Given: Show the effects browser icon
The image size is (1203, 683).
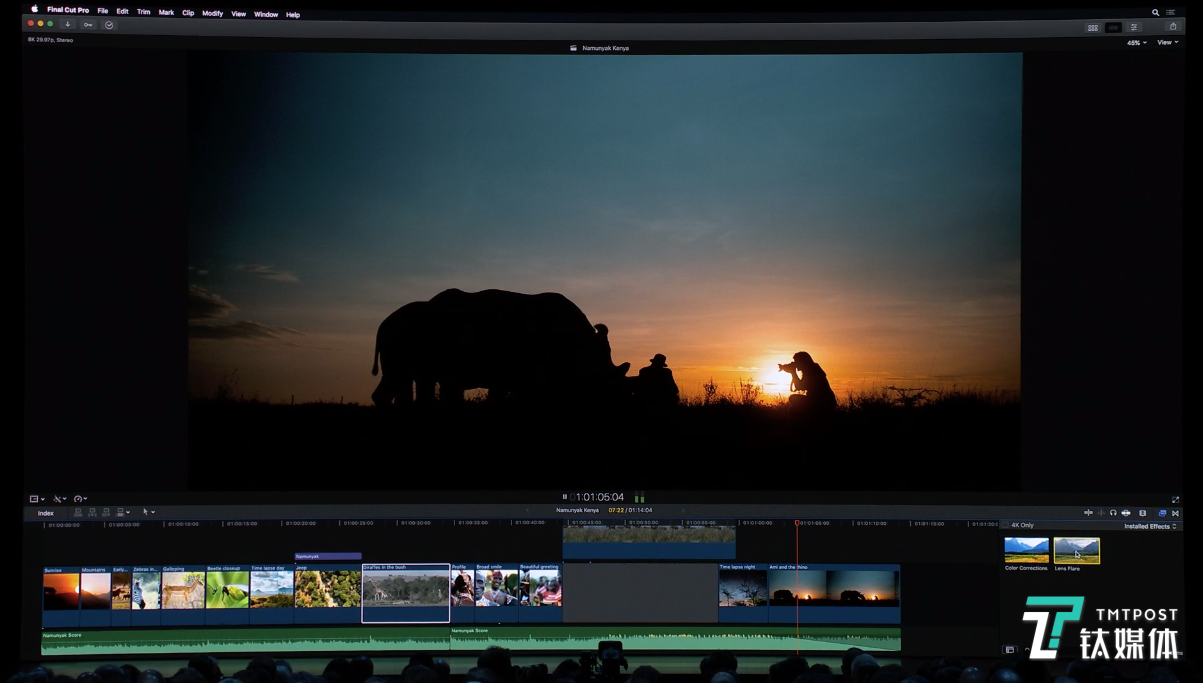Looking at the screenshot, I should (x=1162, y=513).
